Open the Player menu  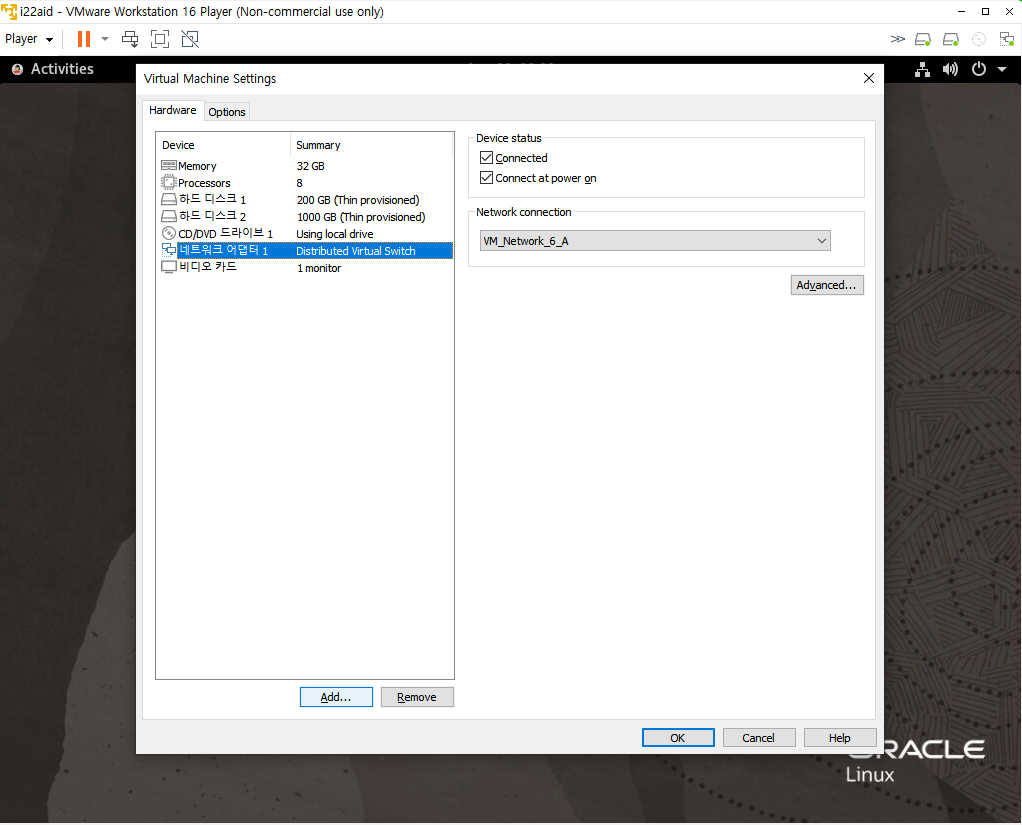[x=29, y=39]
